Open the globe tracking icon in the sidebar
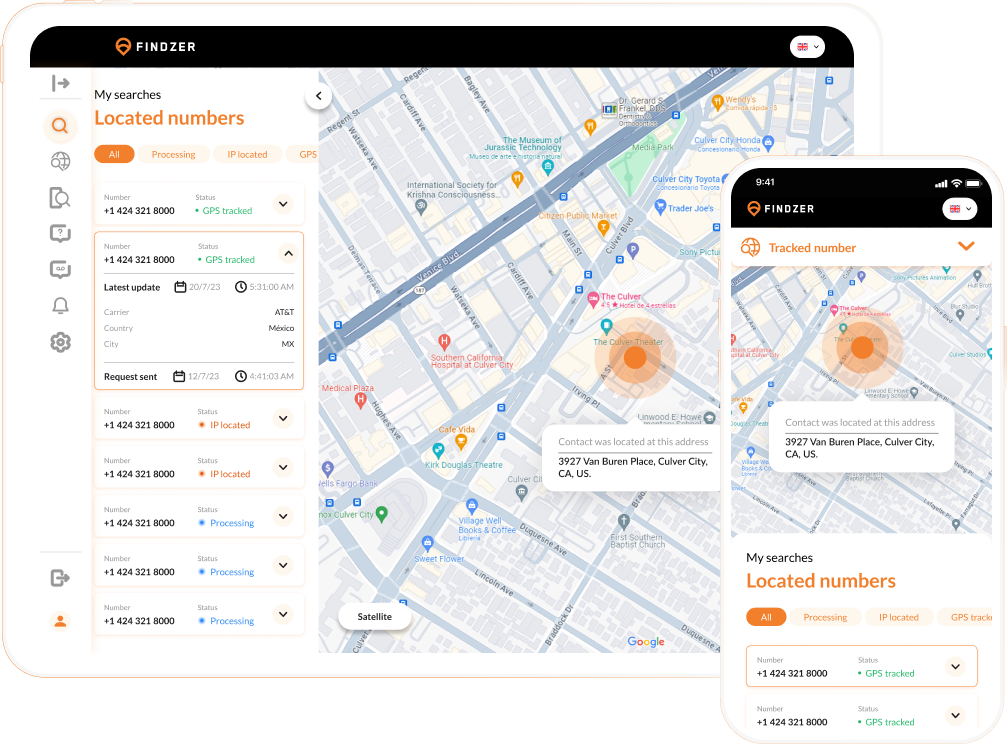 coord(60,161)
